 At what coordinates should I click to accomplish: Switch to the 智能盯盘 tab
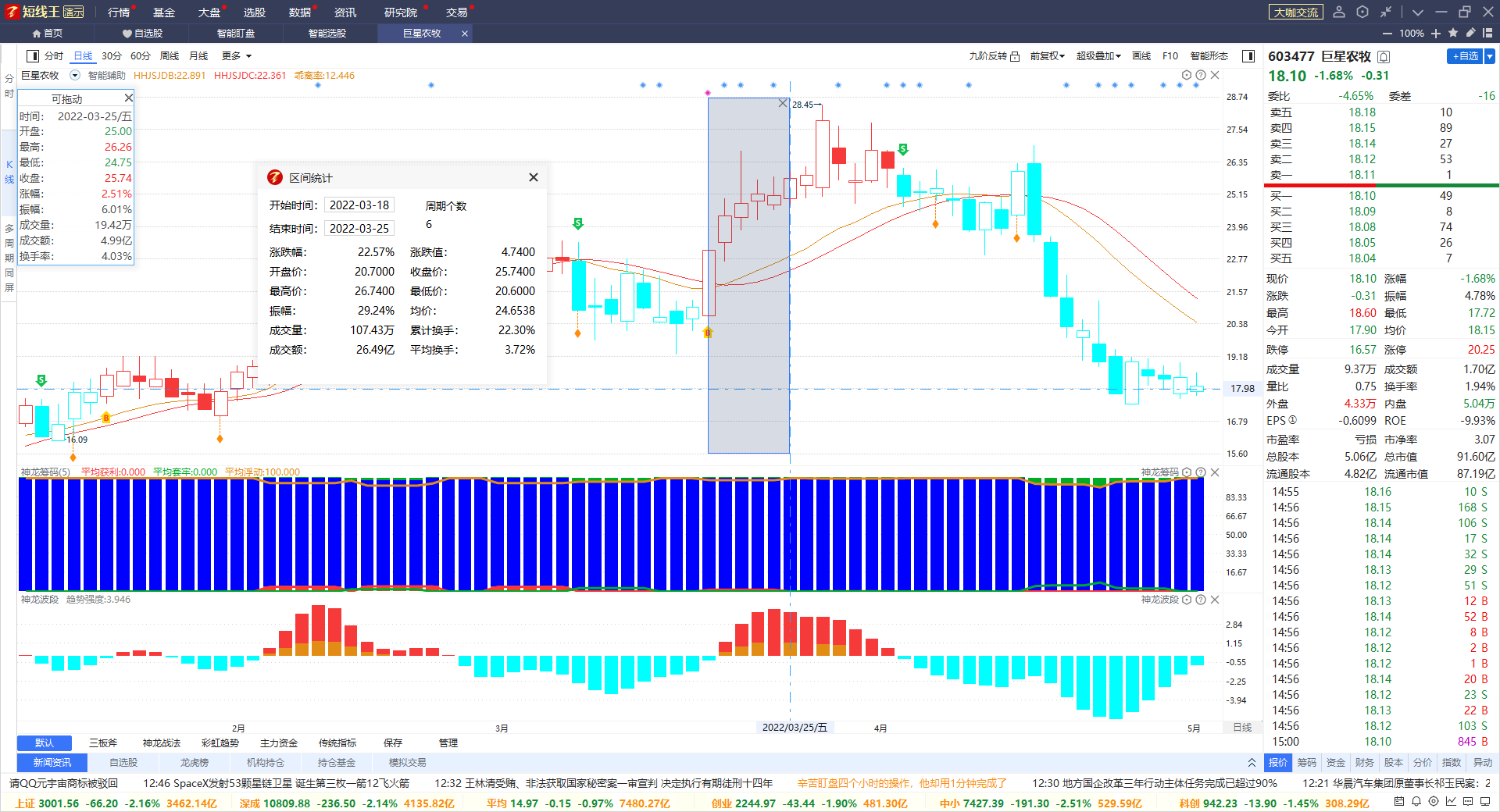(x=236, y=34)
